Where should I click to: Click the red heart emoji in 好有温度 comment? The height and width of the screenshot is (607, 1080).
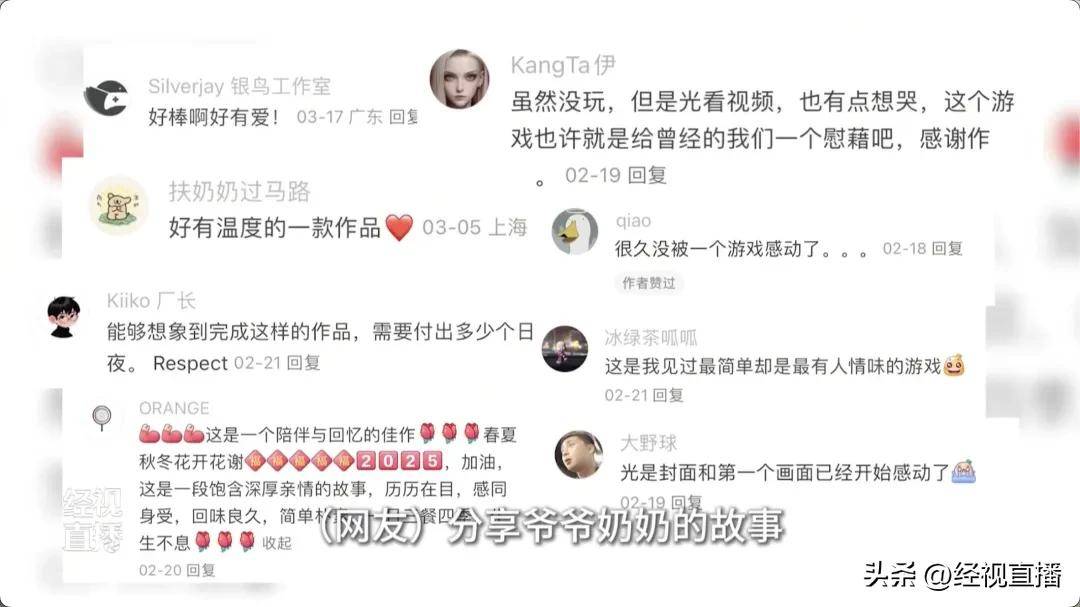tap(399, 227)
